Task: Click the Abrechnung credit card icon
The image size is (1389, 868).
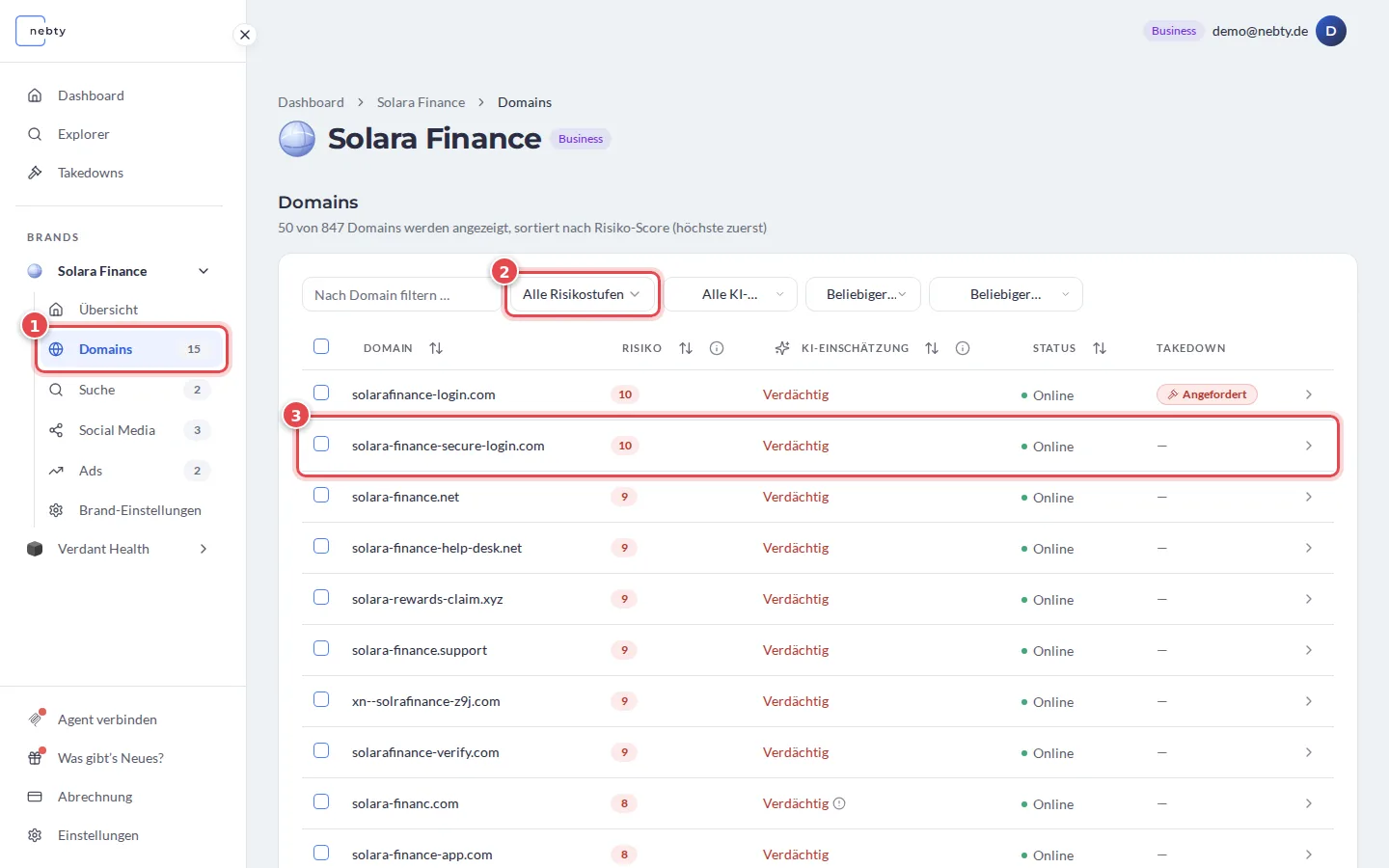Action: tap(35, 797)
